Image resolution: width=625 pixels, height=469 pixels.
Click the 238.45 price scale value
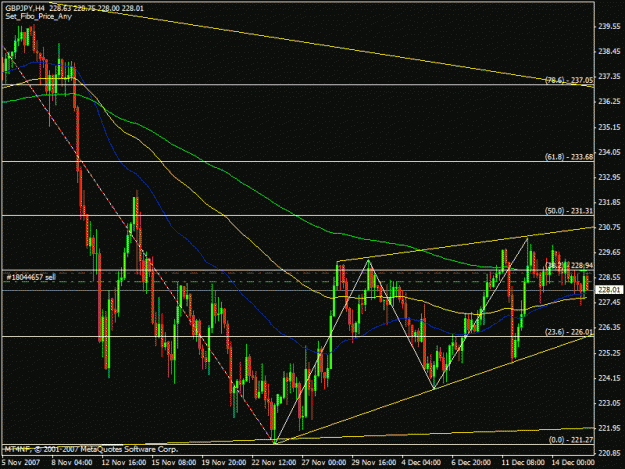click(609, 51)
